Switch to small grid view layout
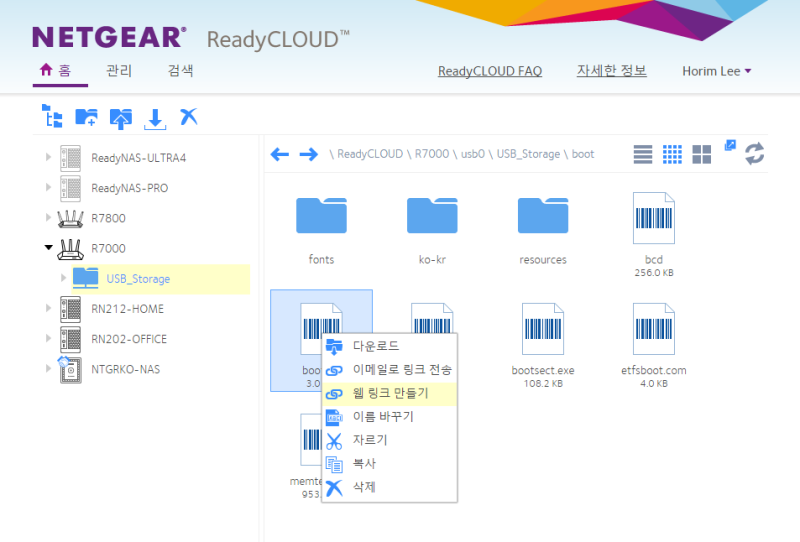This screenshot has width=800, height=542. [x=672, y=154]
